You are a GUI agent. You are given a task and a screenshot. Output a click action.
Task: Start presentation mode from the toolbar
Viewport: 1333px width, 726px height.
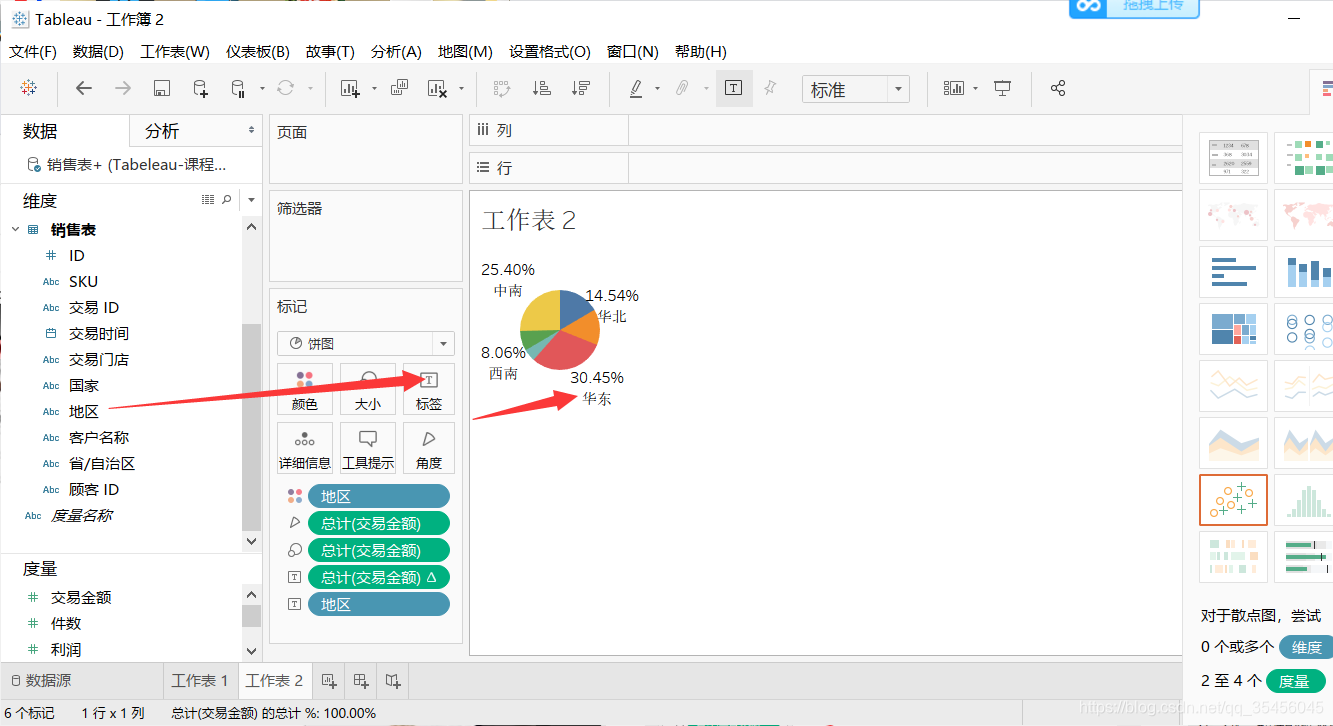click(1003, 88)
